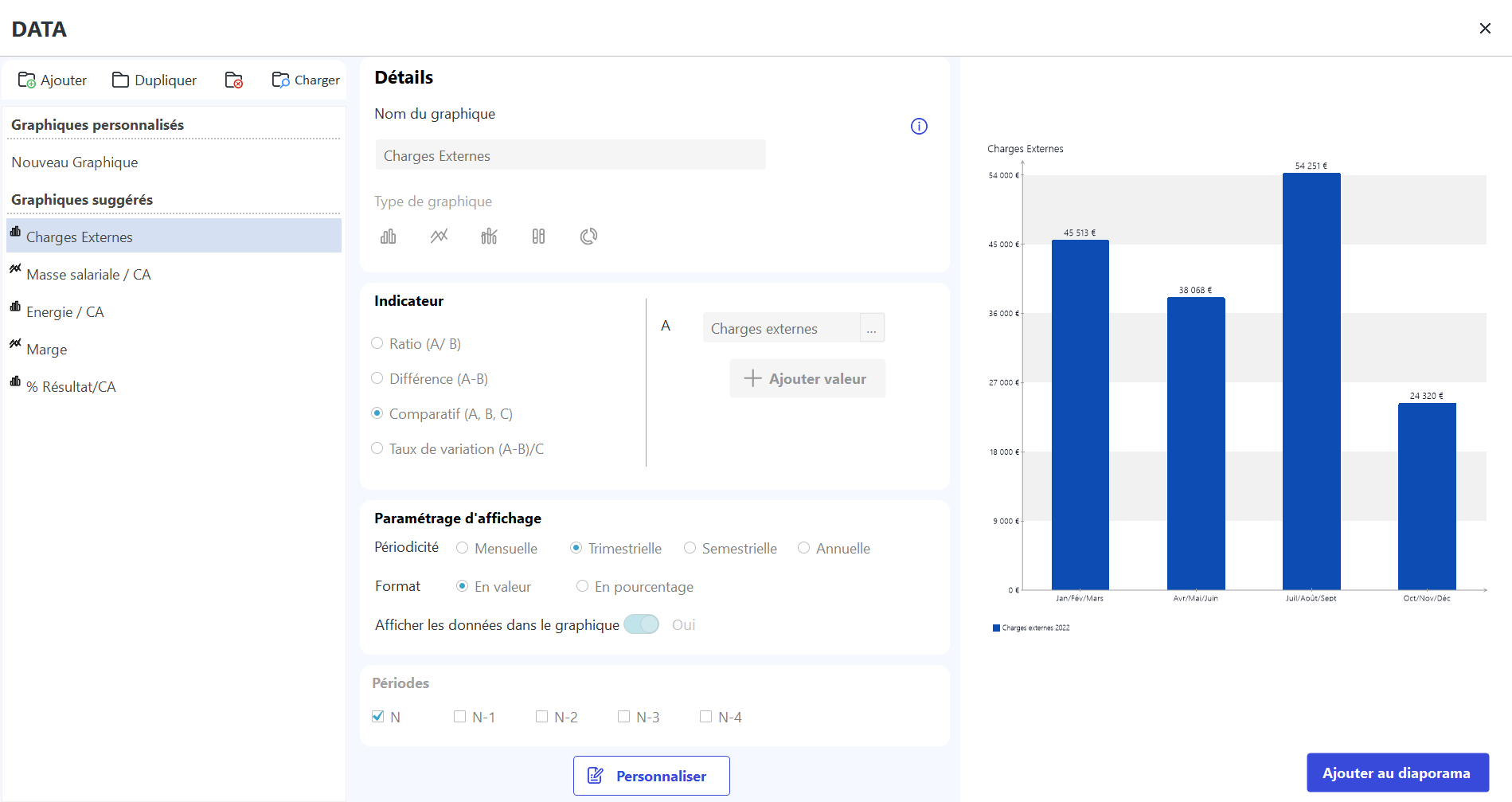Viewport: 1512px width, 802px height.
Task: Check the N-3 period checkbox
Action: pyautogui.click(x=623, y=716)
